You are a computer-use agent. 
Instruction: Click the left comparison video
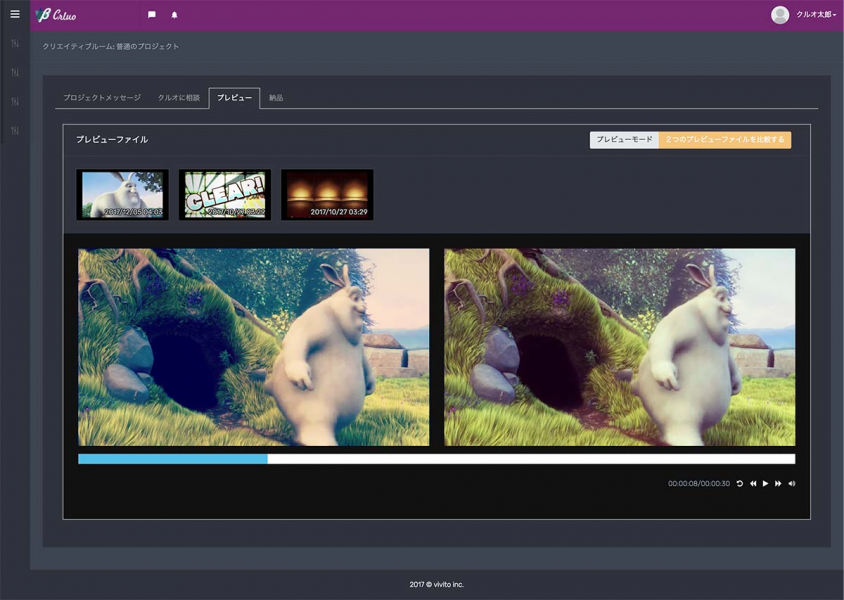(254, 347)
